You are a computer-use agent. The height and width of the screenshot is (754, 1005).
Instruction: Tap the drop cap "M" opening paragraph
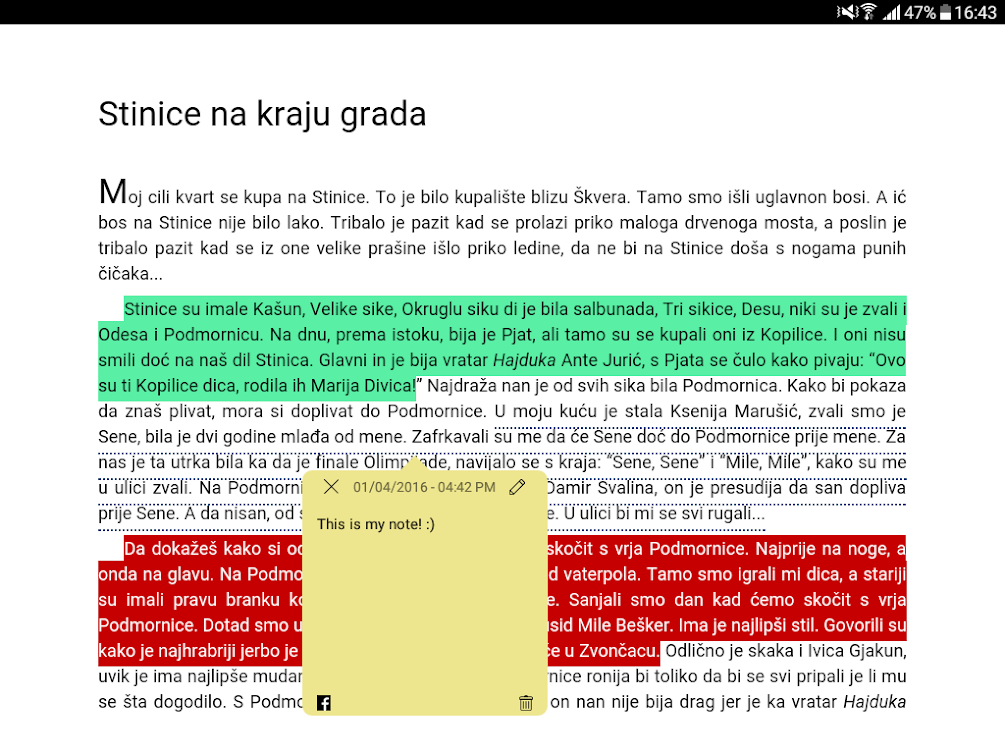point(113,191)
